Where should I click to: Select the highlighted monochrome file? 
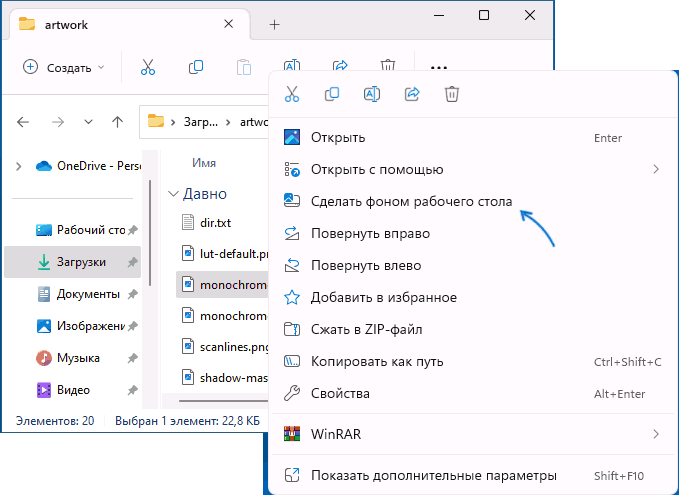[x=222, y=285]
